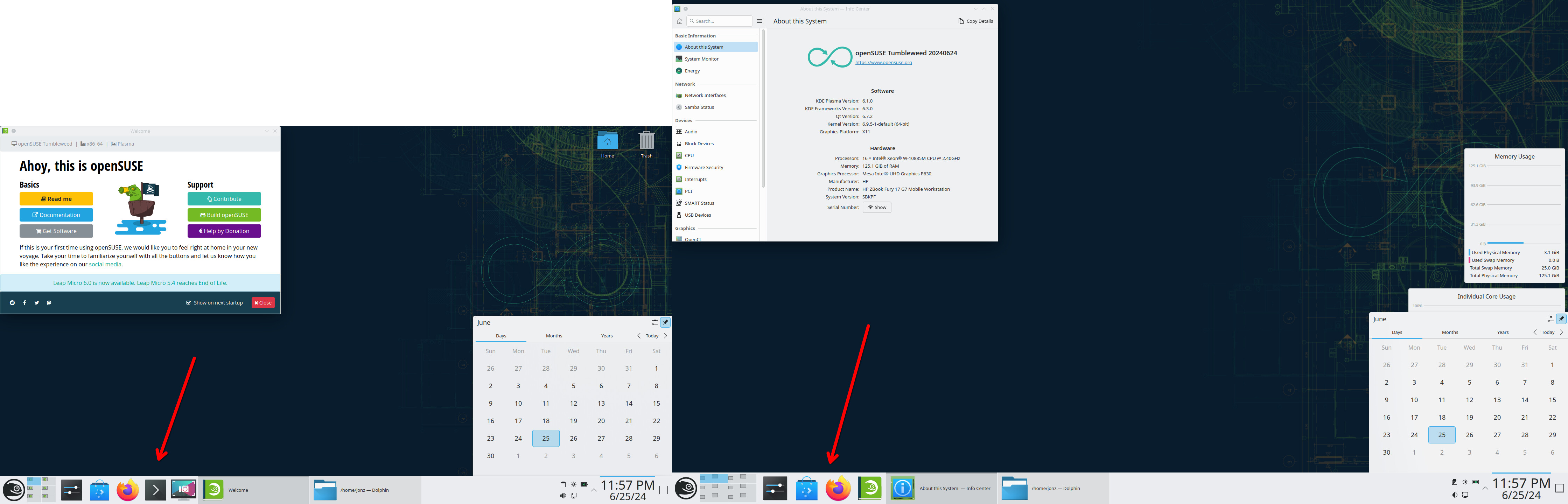Viewport: 1568px width, 504px height.
Task: Peek at desktop button on left-screen taskbar
Action: click(664, 490)
